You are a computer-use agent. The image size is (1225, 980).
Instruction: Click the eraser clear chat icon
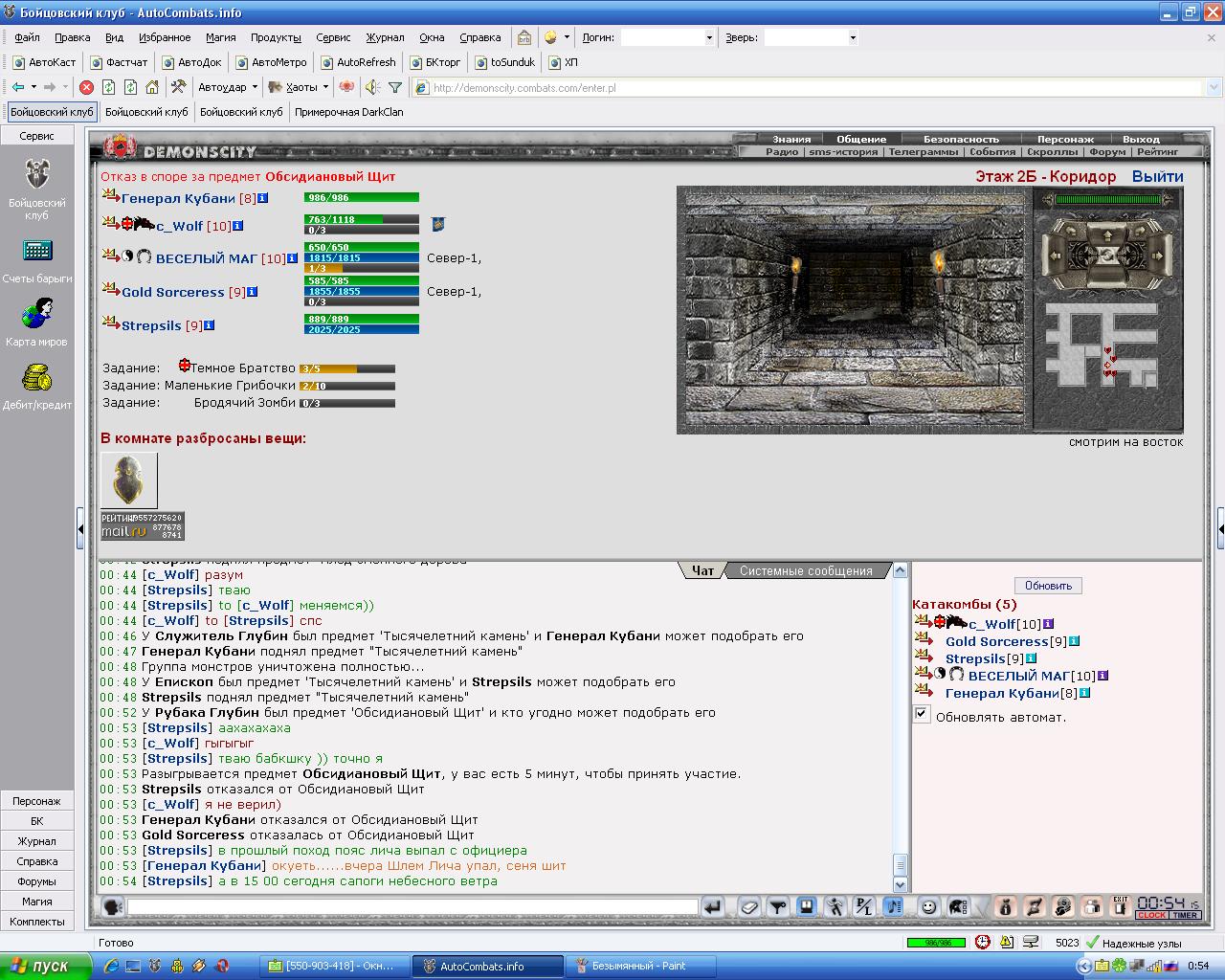[748, 906]
